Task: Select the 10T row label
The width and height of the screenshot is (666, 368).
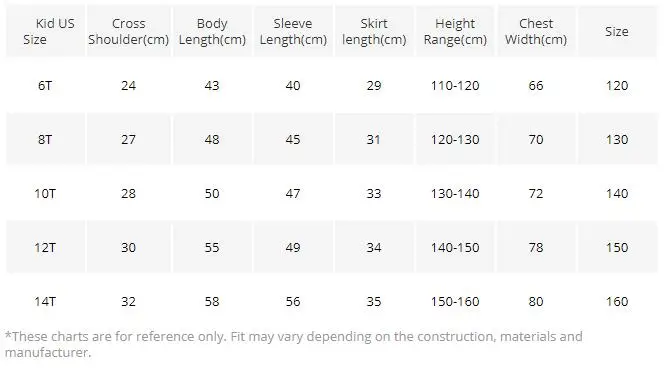Action: click(45, 194)
